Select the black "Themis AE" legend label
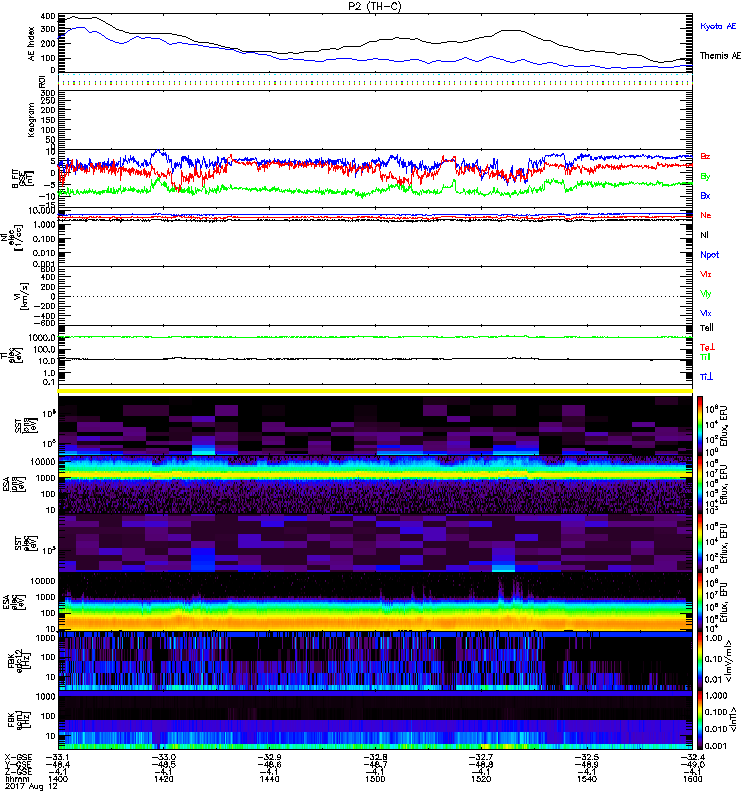Screen dimensions: 750x800 click(x=720, y=56)
